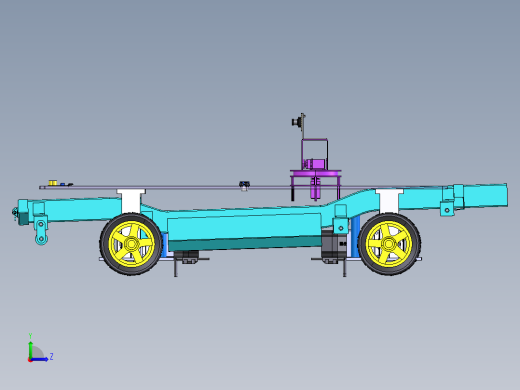Select the purple camera gimbal bracket
Viewport: 520px width, 390px height.
point(315,170)
